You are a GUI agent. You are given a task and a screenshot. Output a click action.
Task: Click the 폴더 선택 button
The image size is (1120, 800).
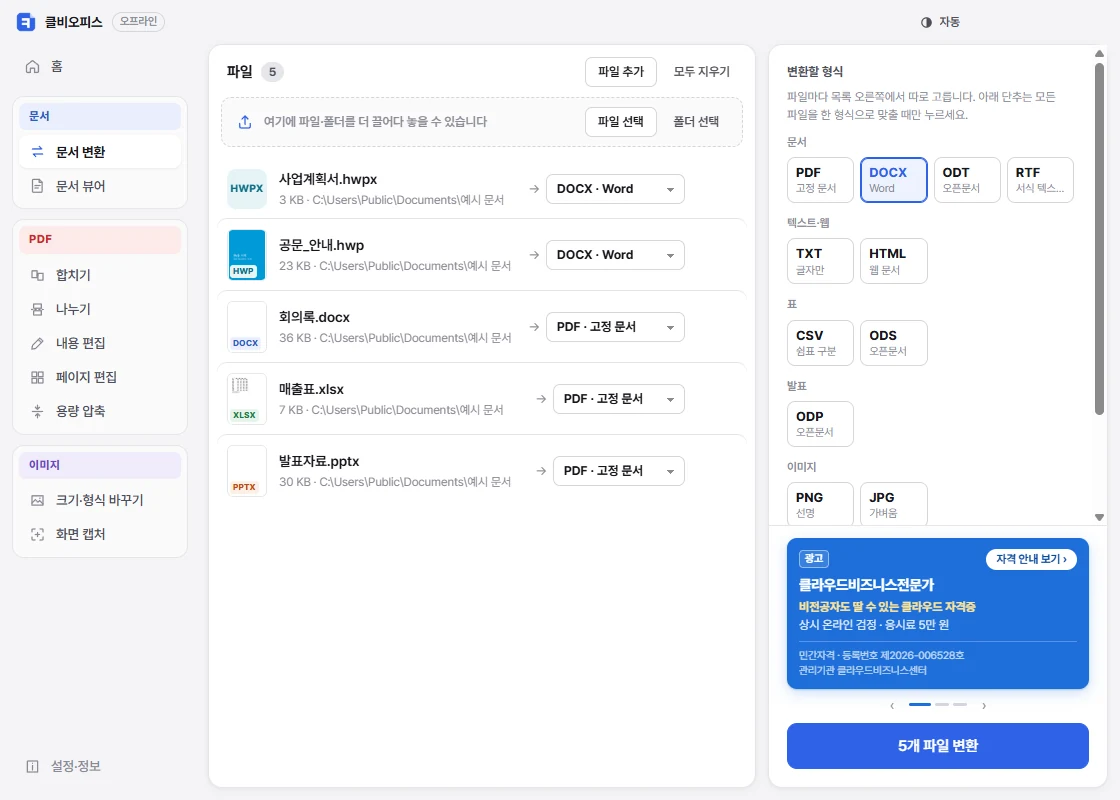[x=696, y=122]
